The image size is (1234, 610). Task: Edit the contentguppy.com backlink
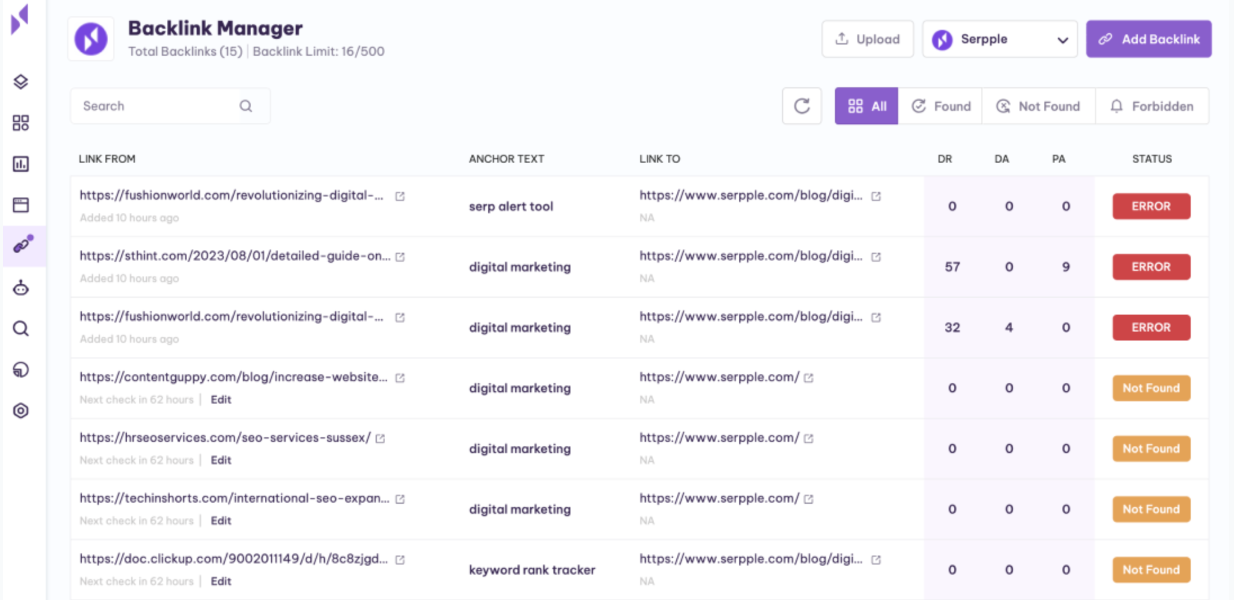pos(221,399)
